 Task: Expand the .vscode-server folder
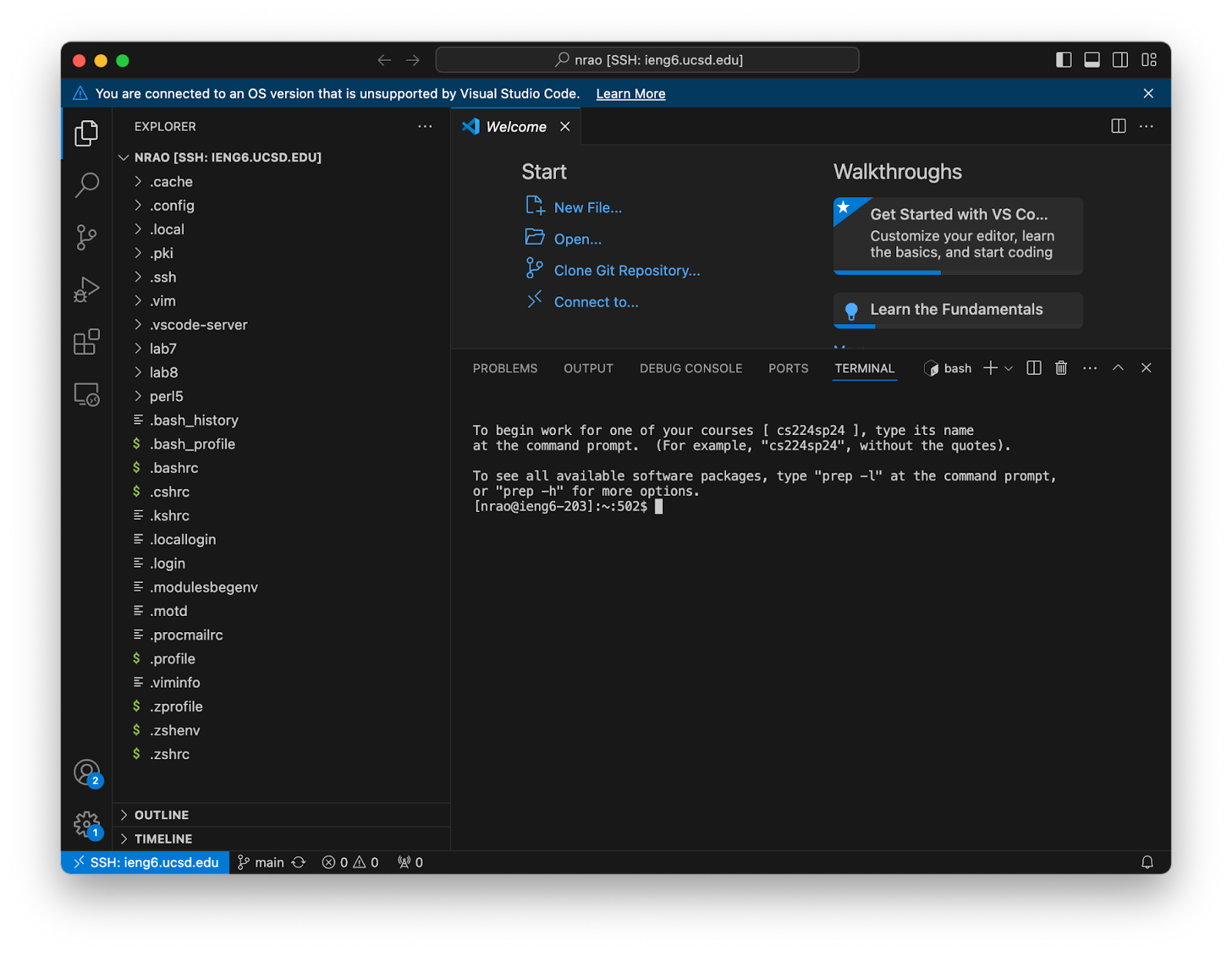coord(281,325)
